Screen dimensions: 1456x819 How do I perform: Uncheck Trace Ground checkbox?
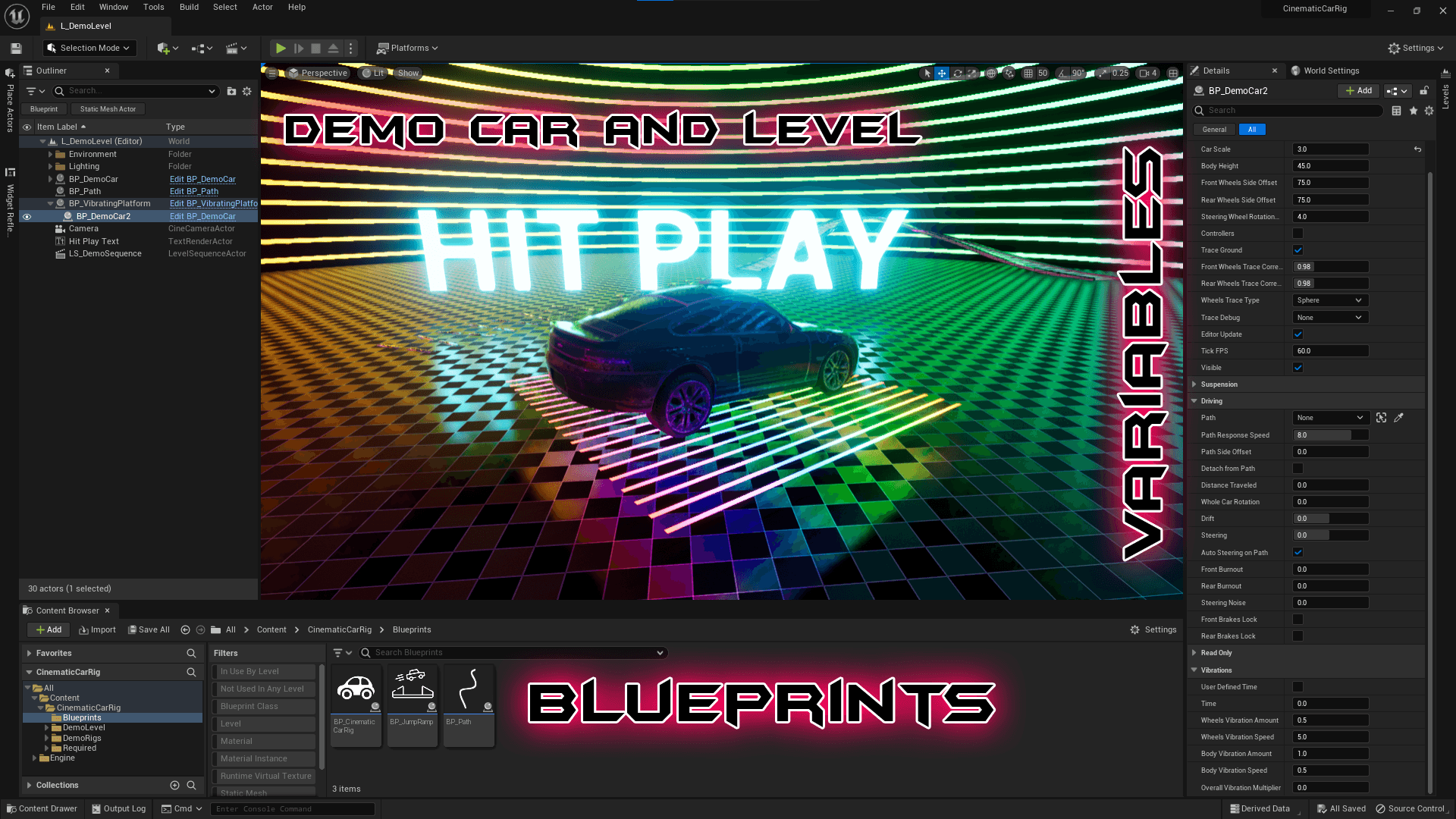(1298, 250)
